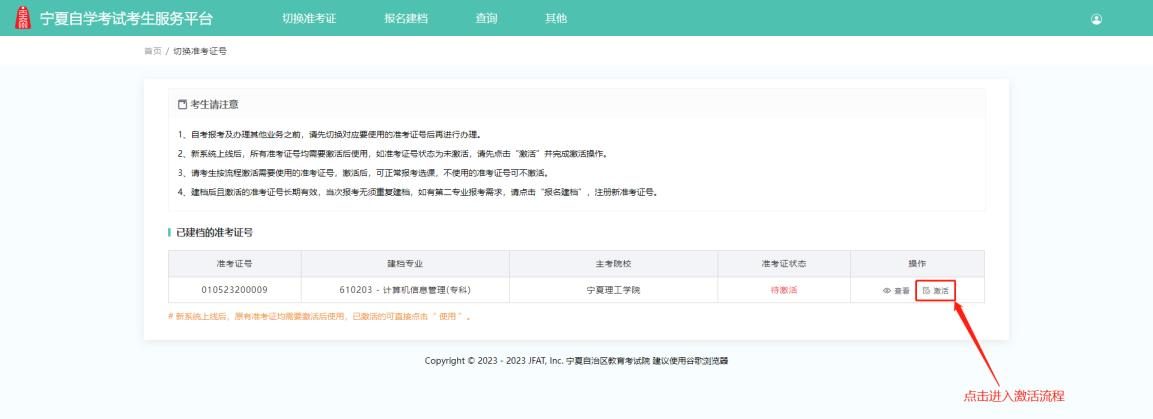Click the 操作 column header

[916, 264]
